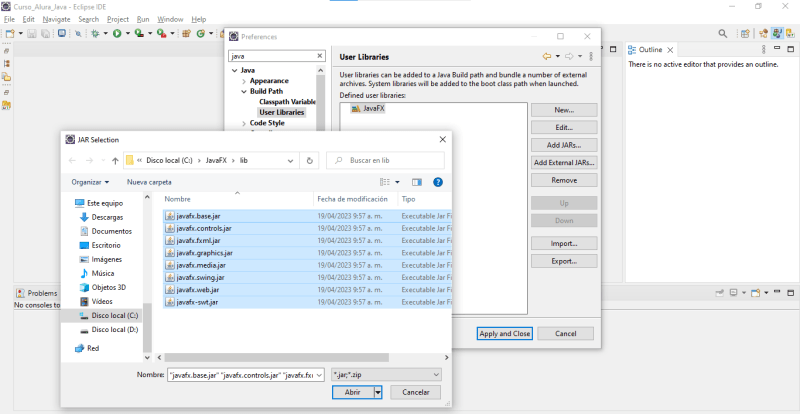
Task: Click the Nueva carpeta button
Action: tap(149, 182)
